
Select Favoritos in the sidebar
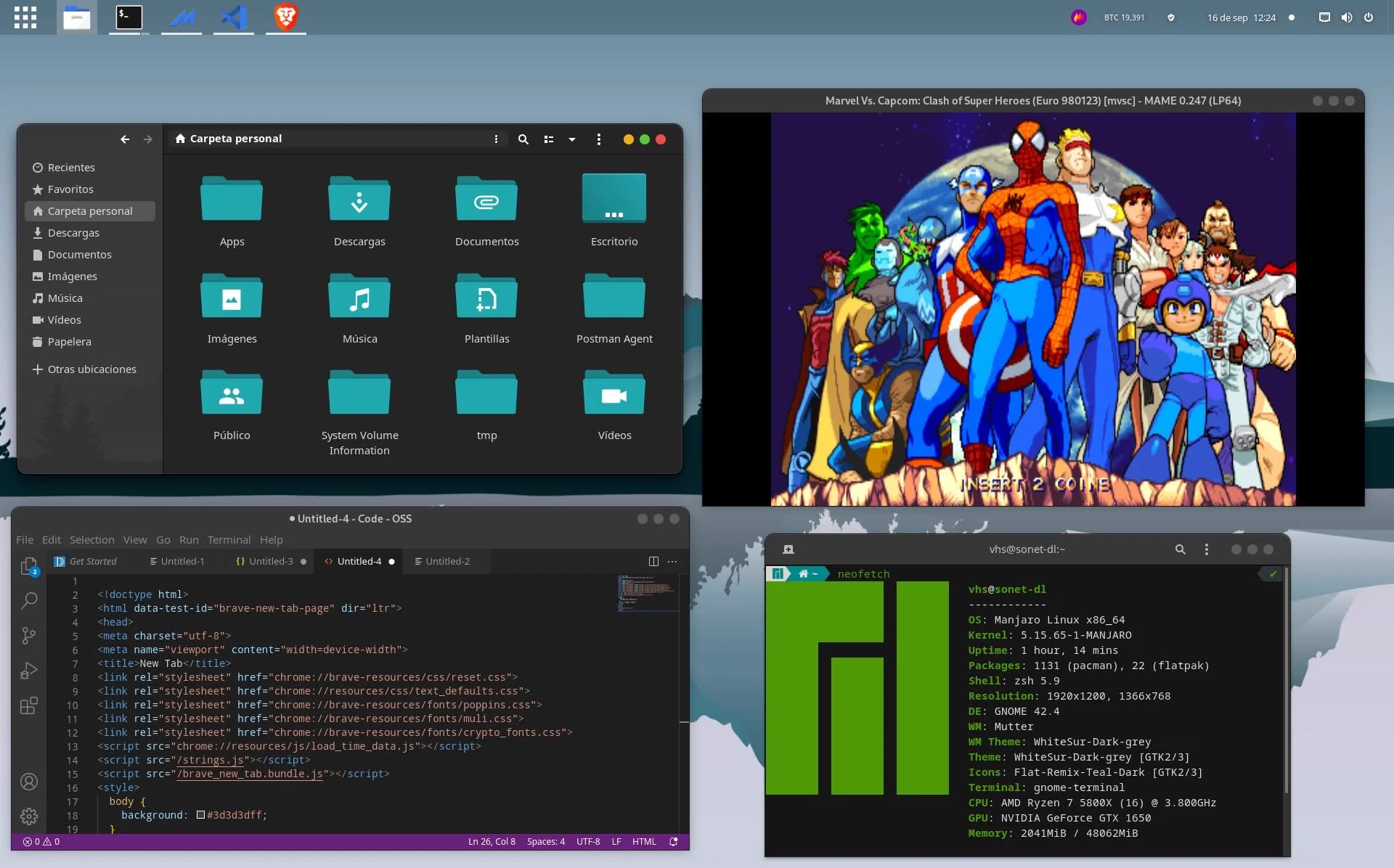click(x=90, y=189)
